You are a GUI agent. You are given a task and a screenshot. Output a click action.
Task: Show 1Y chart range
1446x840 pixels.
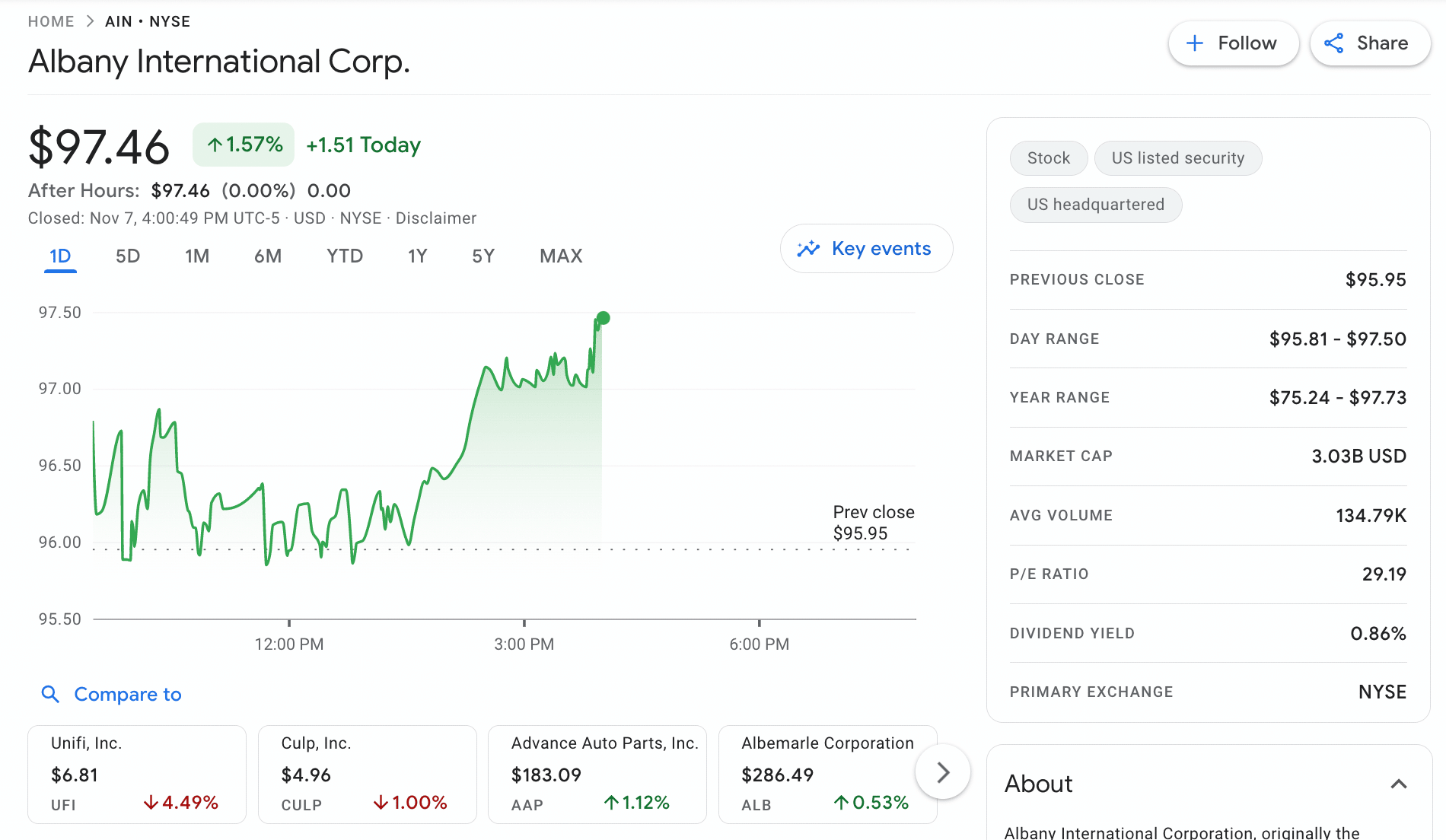[417, 256]
